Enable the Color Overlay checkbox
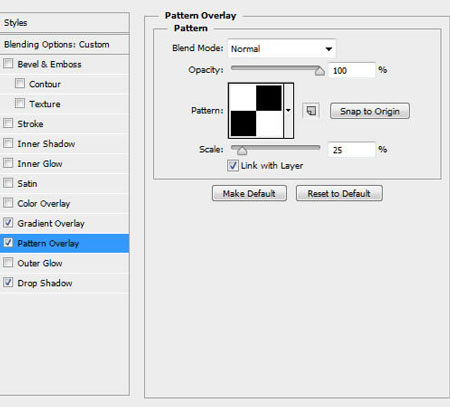Viewport: 450px width, 407px height. [x=8, y=203]
